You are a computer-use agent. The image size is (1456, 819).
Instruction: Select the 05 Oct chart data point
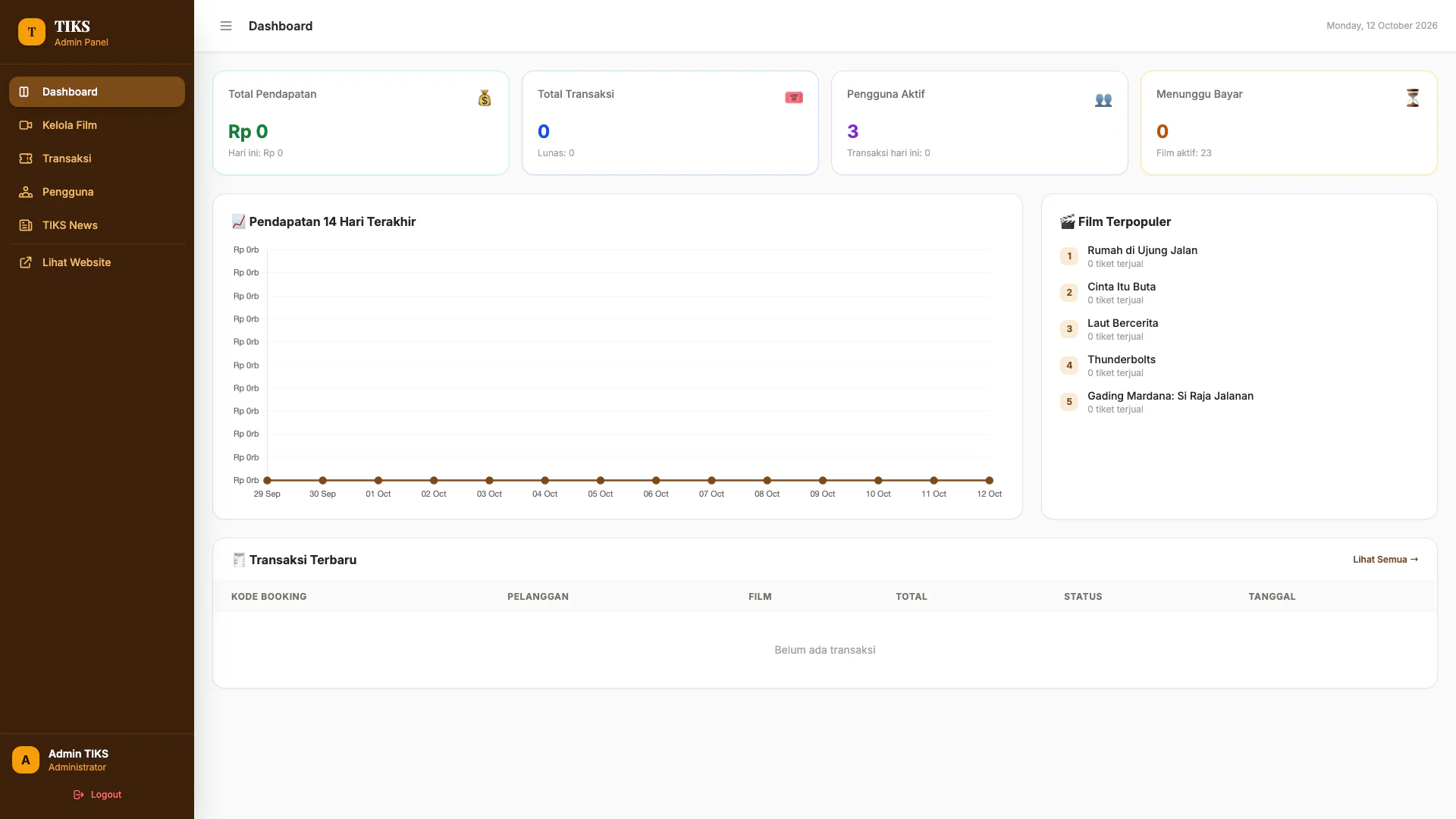[x=601, y=480]
